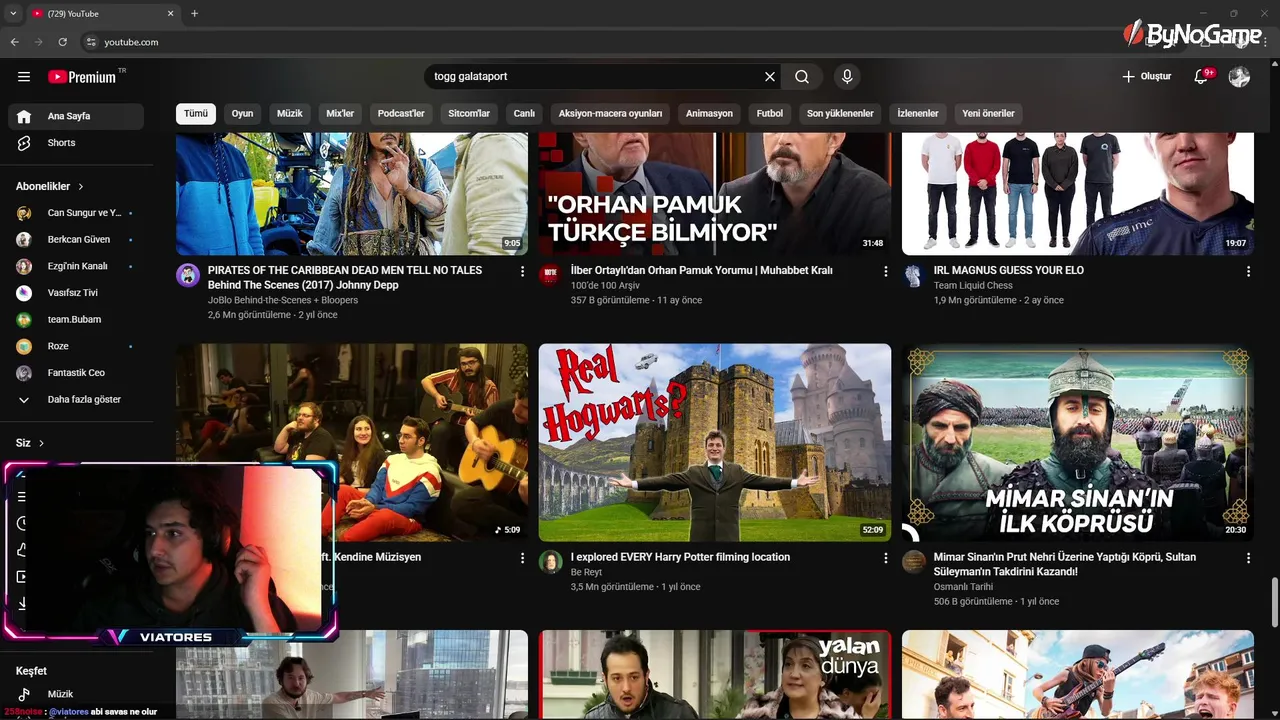Play Pirates of the Caribbean thumbnail
This screenshot has width=1280, height=720.
(352, 194)
